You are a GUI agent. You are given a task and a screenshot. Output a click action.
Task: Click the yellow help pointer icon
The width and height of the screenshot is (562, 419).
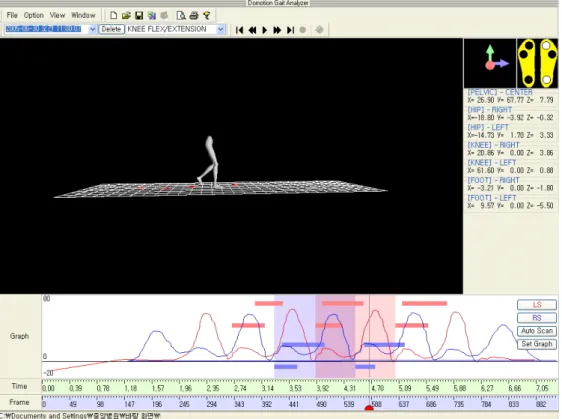[206, 15]
